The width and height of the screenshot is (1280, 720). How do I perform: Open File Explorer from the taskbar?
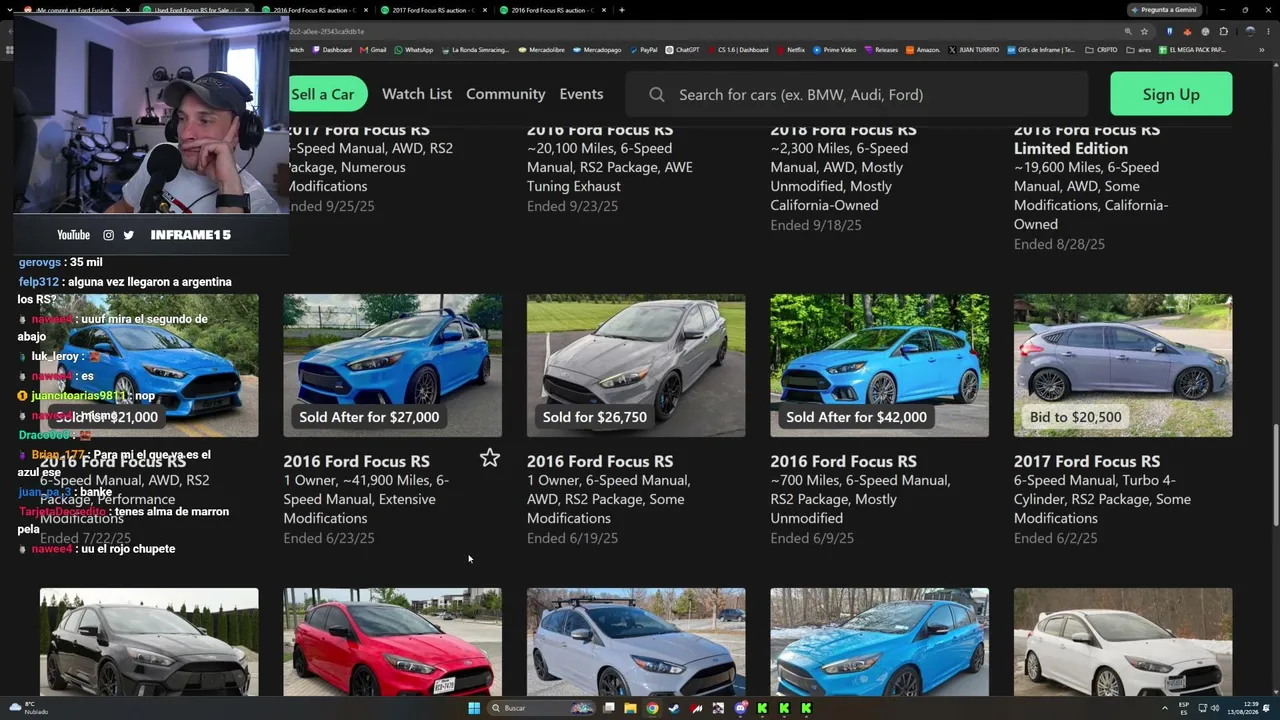[x=630, y=708]
